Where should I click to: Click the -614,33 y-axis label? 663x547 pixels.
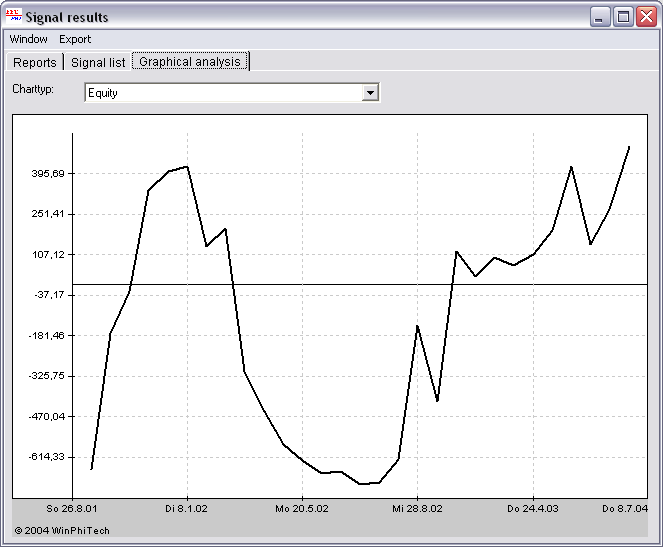coord(46,457)
